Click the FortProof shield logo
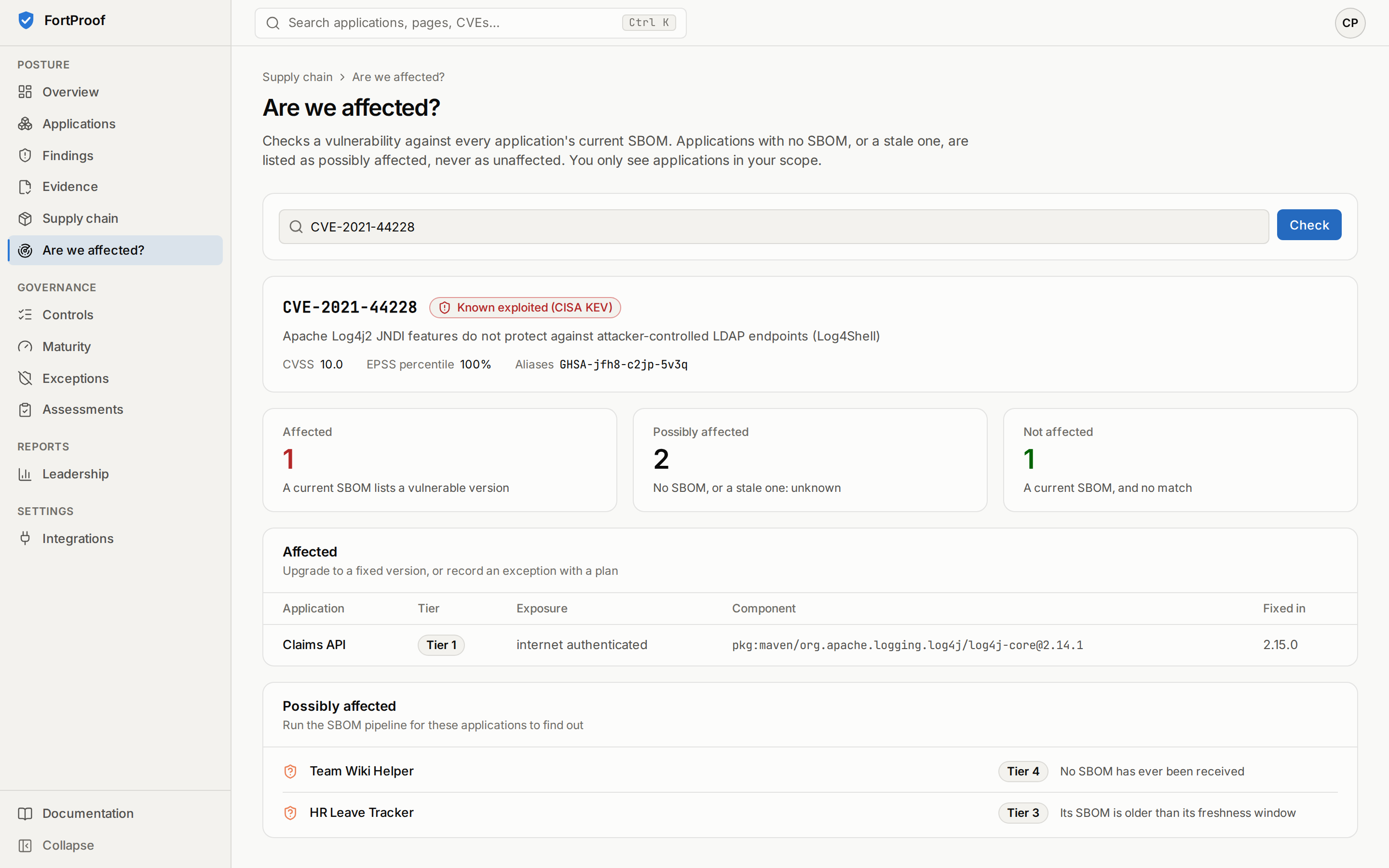 (x=26, y=21)
